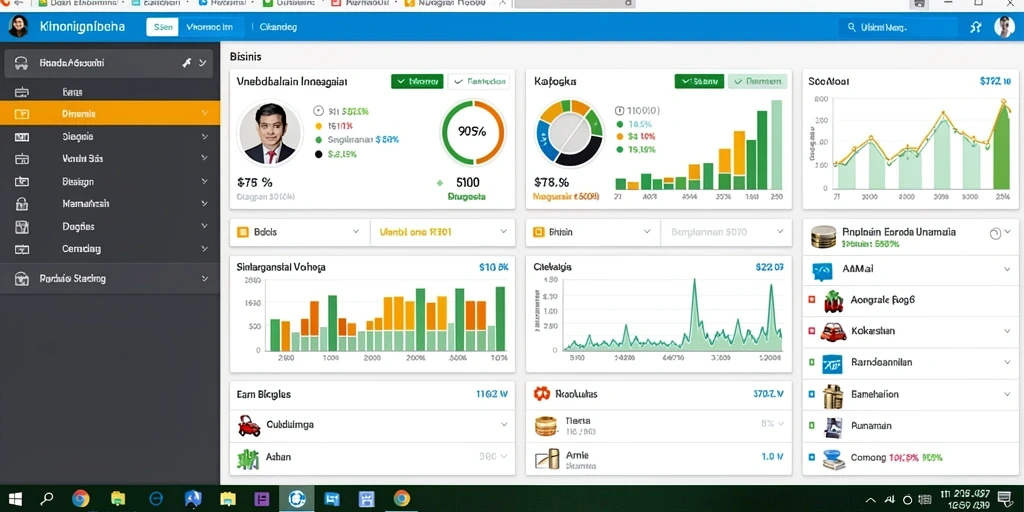Toggle the checkbox next to Aongrale Rog6
The width and height of the screenshot is (1024, 512).
point(812,300)
